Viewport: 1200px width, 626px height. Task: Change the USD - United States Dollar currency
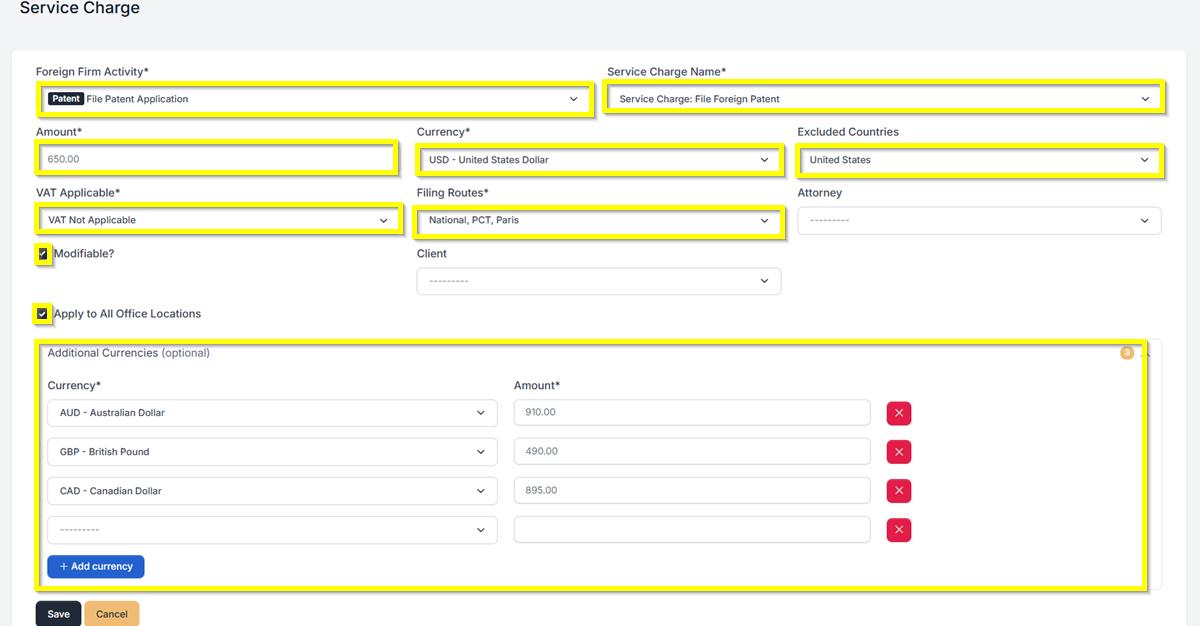click(x=599, y=160)
